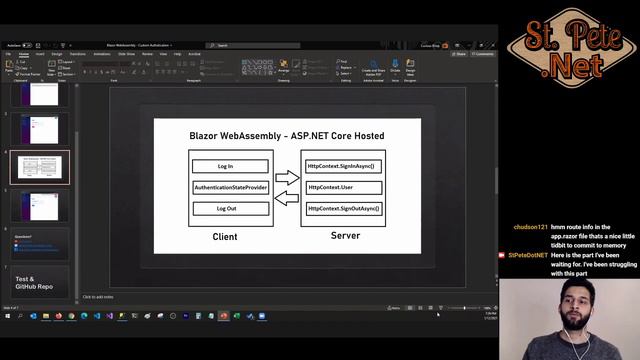Image resolution: width=640 pixels, height=360 pixels.
Task: Open the Select dropdown
Action: tap(344, 73)
